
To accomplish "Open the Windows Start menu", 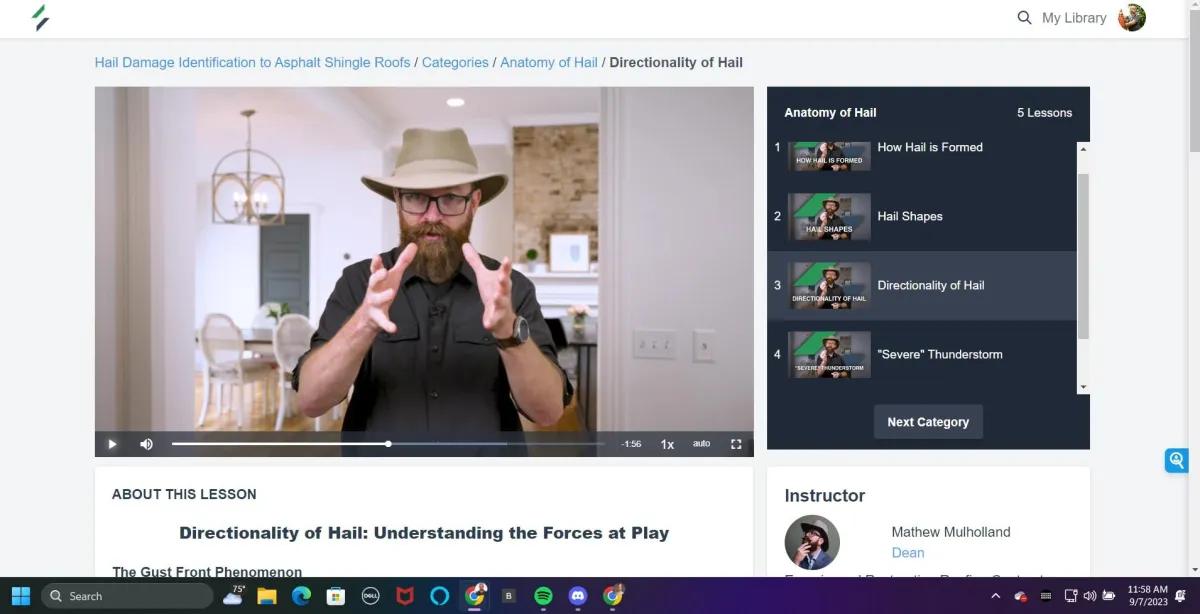I will point(20,596).
